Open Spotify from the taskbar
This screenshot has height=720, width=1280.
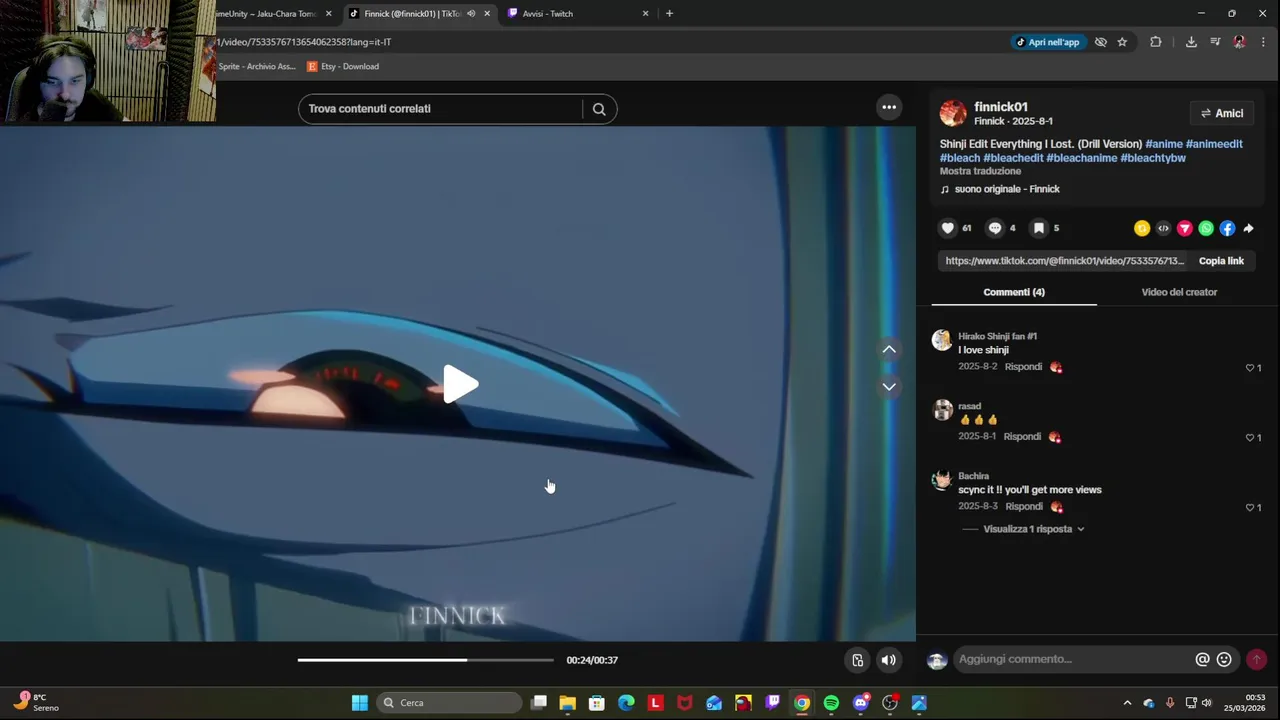(831, 703)
